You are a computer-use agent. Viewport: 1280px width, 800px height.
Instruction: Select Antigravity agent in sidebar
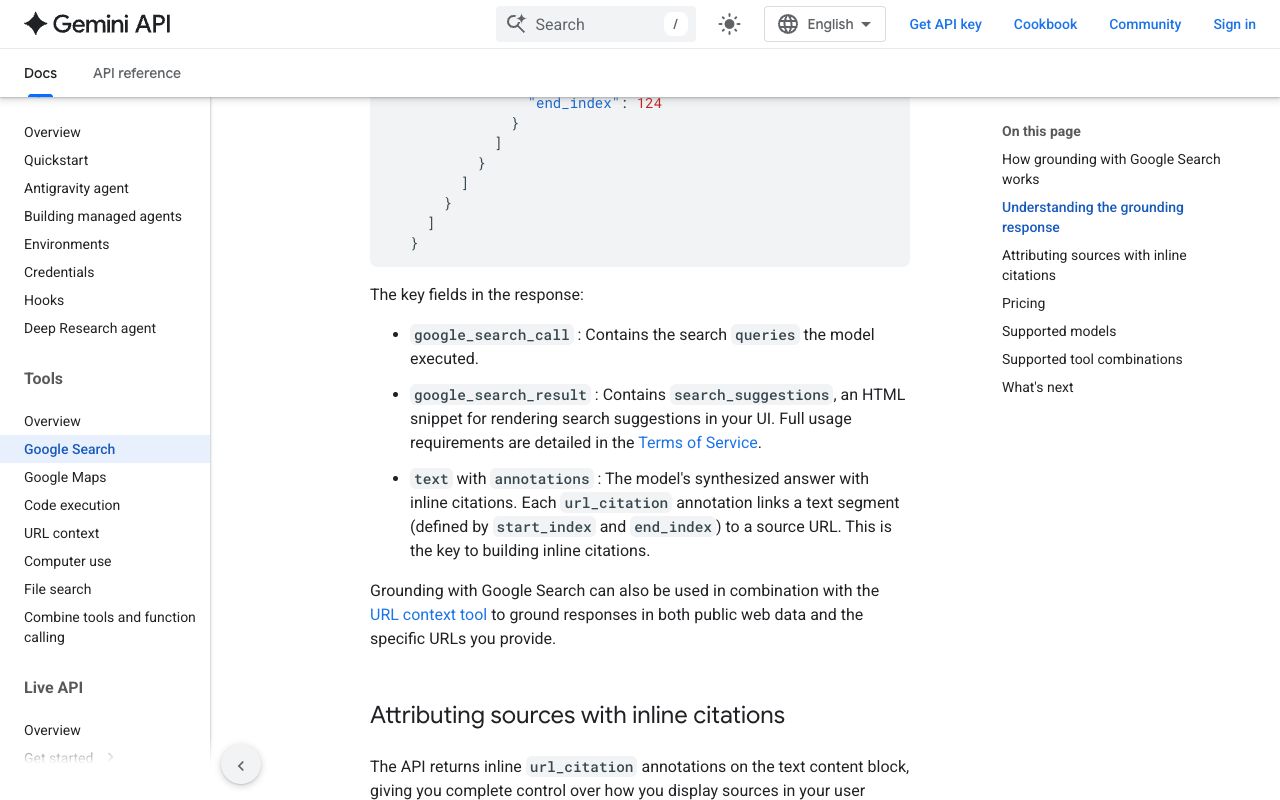pyautogui.click(x=76, y=188)
